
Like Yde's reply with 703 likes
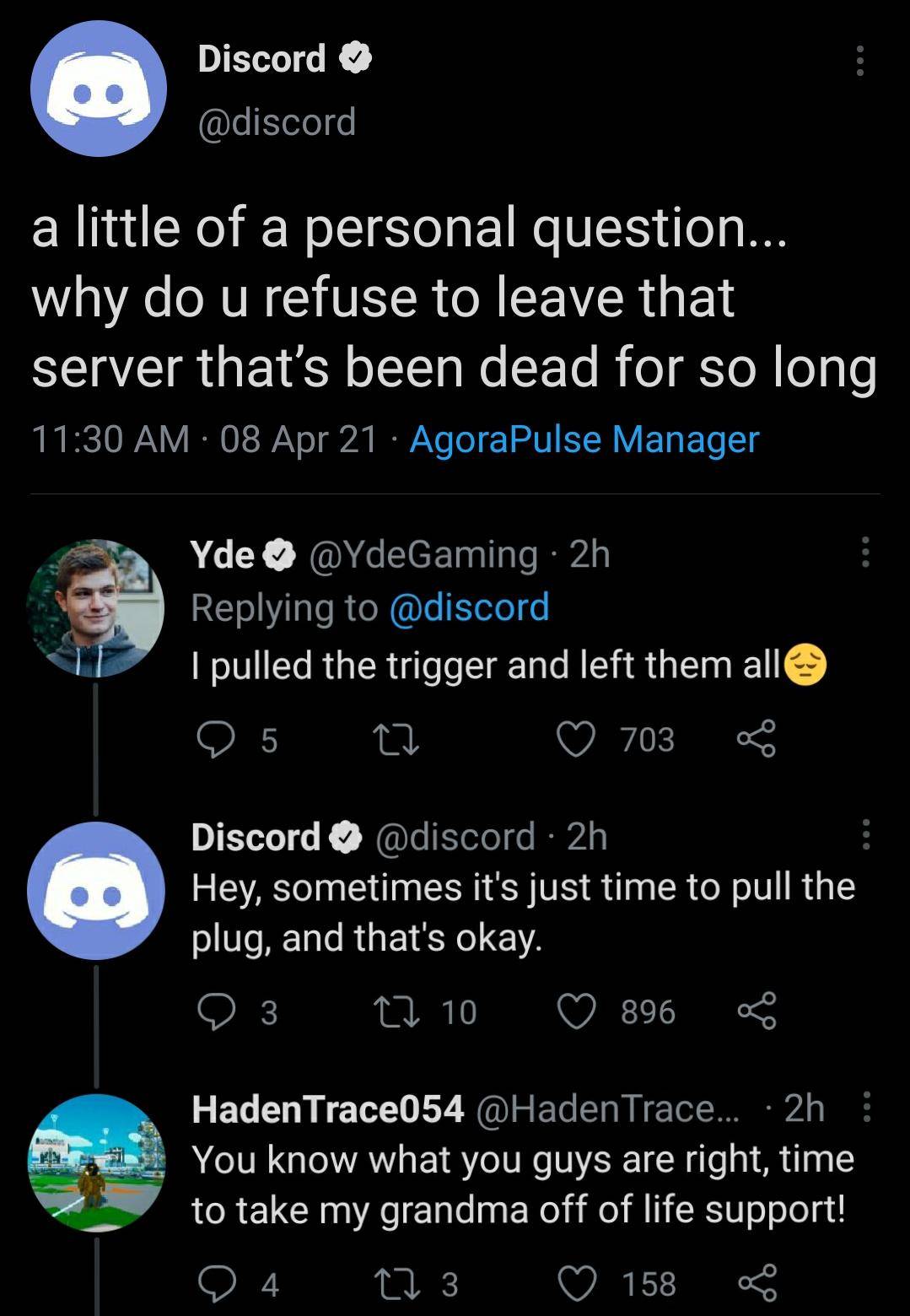[x=577, y=740]
